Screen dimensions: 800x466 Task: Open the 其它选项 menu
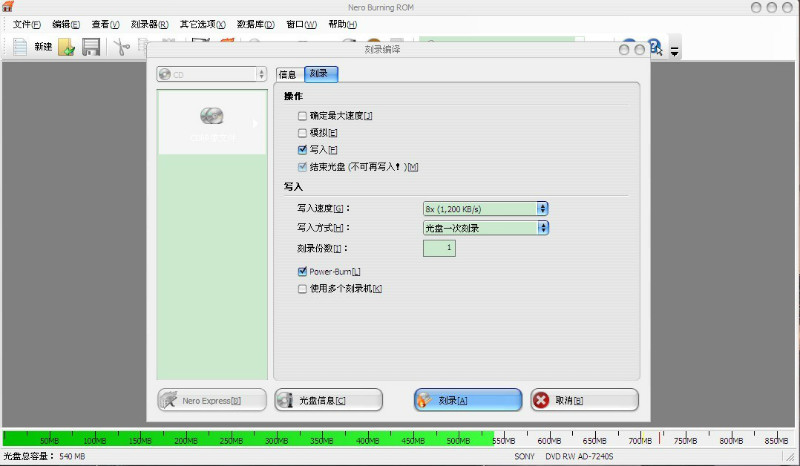[x=203, y=24]
